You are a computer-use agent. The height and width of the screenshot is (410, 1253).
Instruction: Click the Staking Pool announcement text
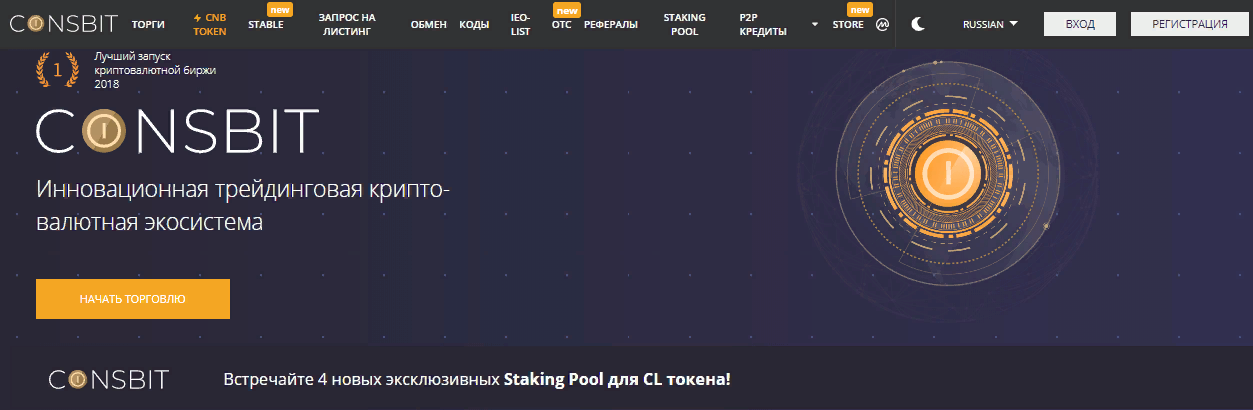(477, 380)
